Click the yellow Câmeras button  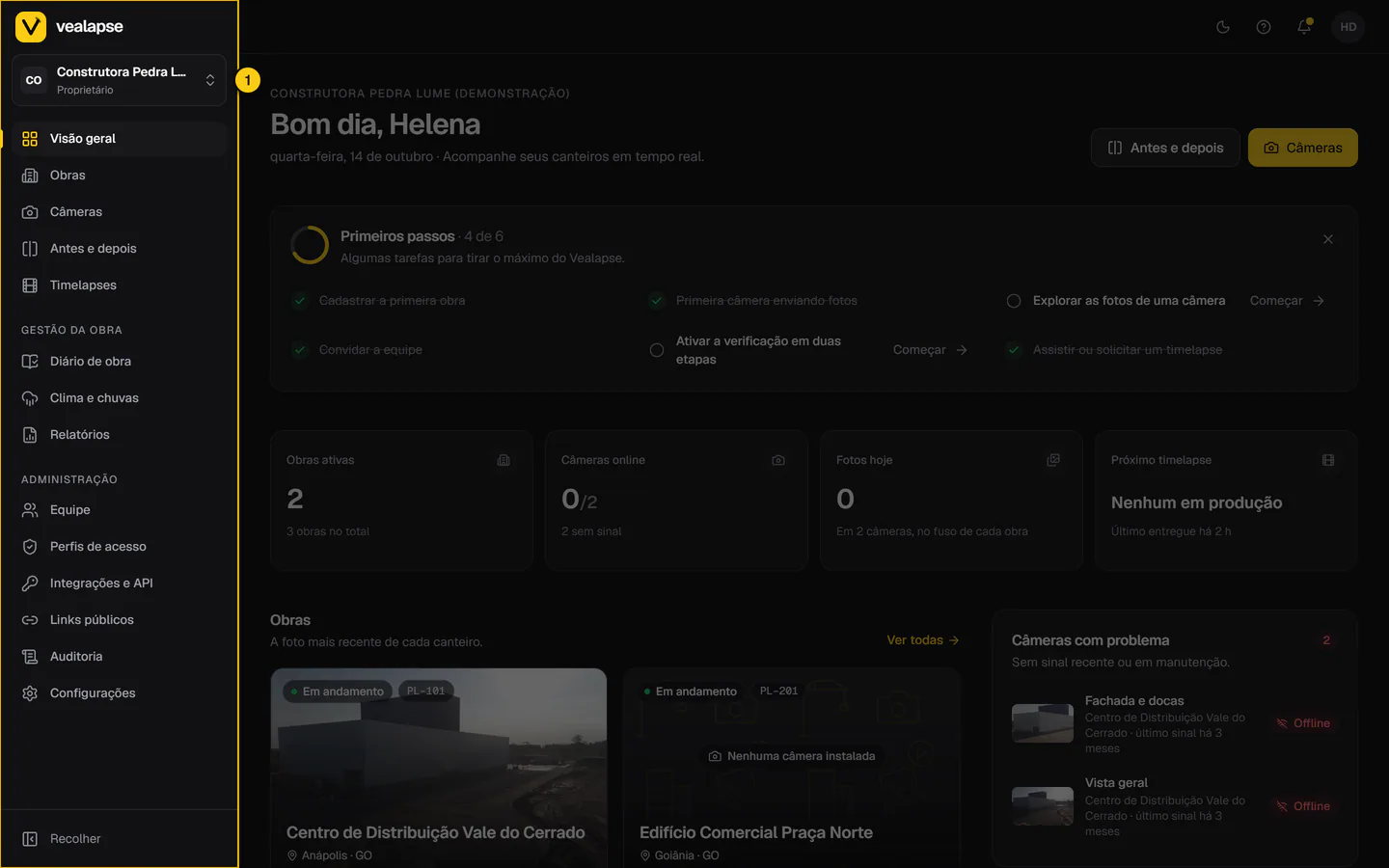tap(1303, 148)
